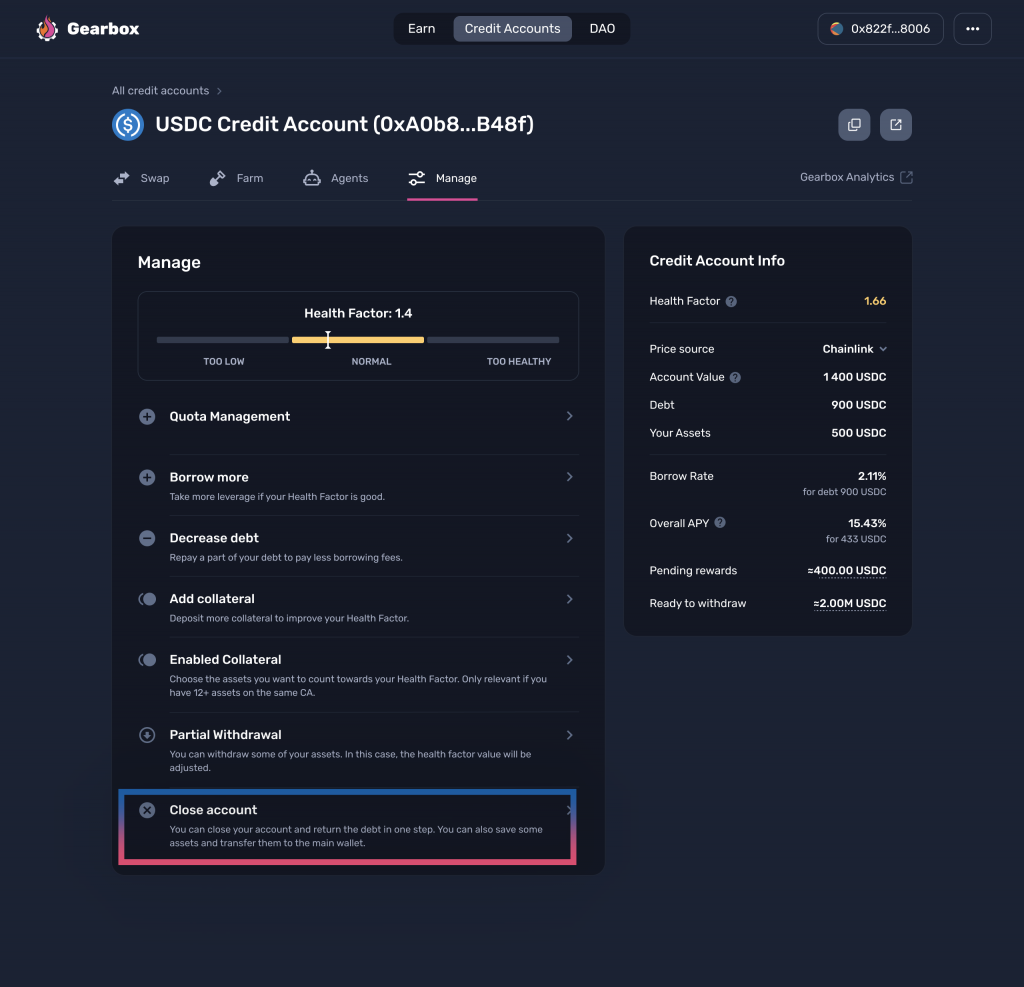Select the Manage tab
The width and height of the screenshot is (1024, 987).
442,178
